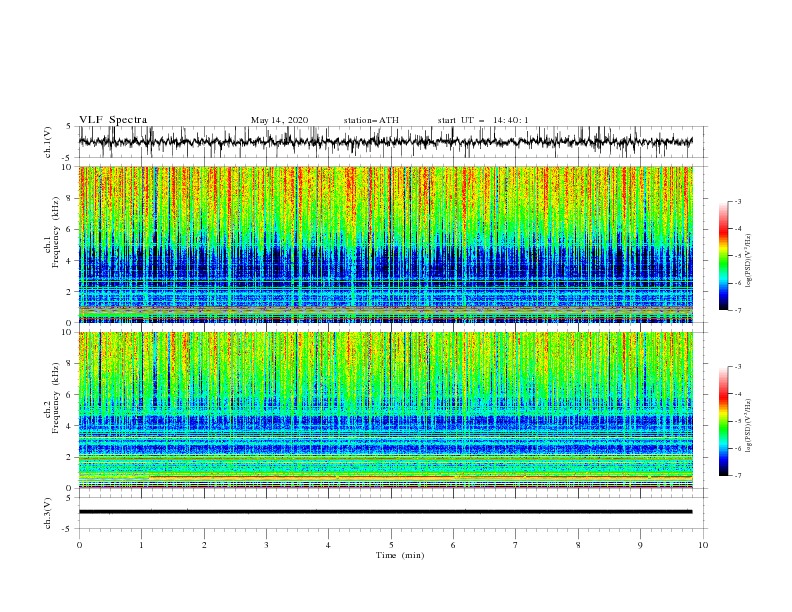Click the 5 V tick on ch.1(V) axis
The image size is (792, 612).
70,126
